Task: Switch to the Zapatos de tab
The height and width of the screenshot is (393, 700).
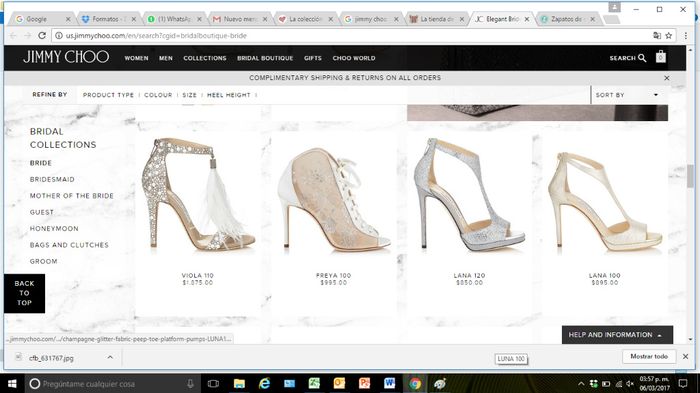Action: (x=568, y=19)
